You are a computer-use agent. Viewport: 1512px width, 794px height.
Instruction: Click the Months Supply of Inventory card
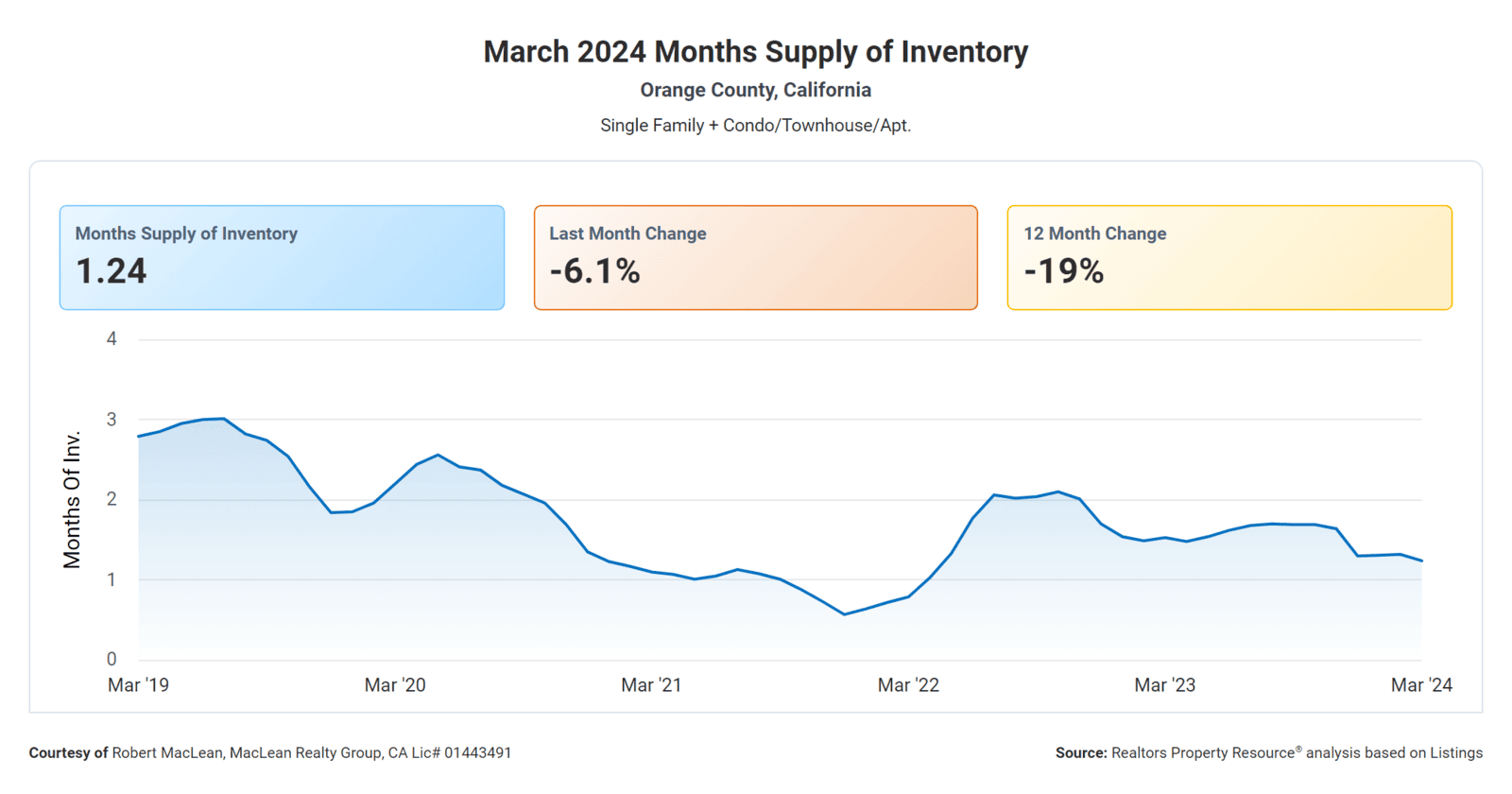point(282,257)
